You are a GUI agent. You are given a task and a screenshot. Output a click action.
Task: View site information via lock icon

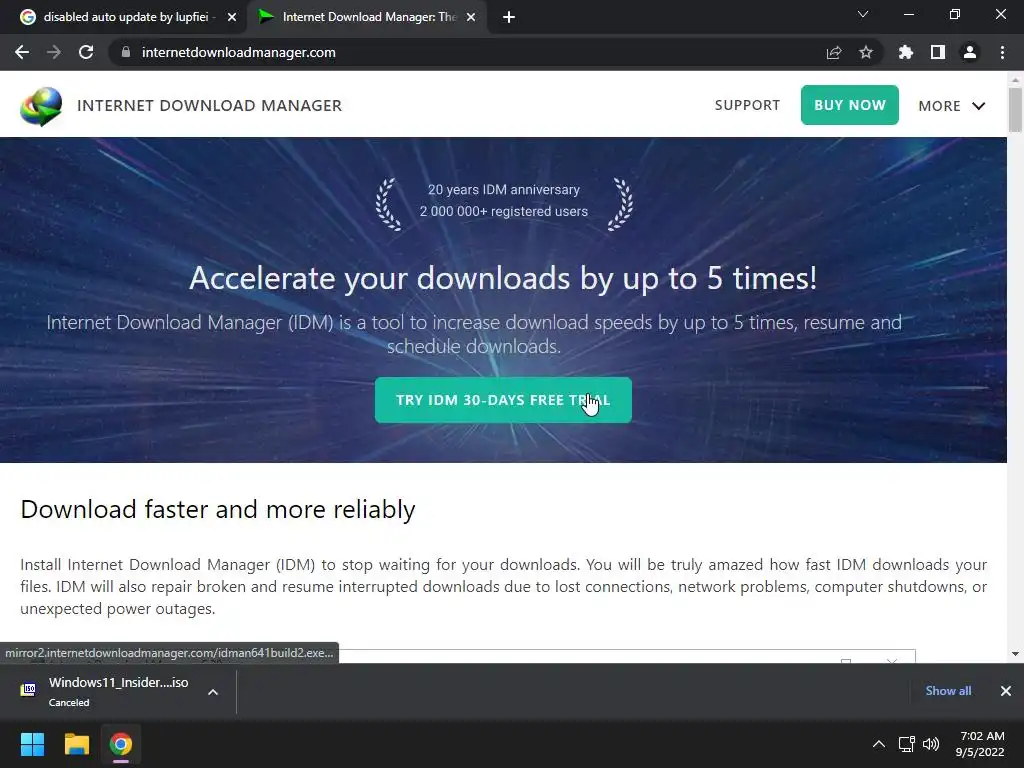coord(126,52)
